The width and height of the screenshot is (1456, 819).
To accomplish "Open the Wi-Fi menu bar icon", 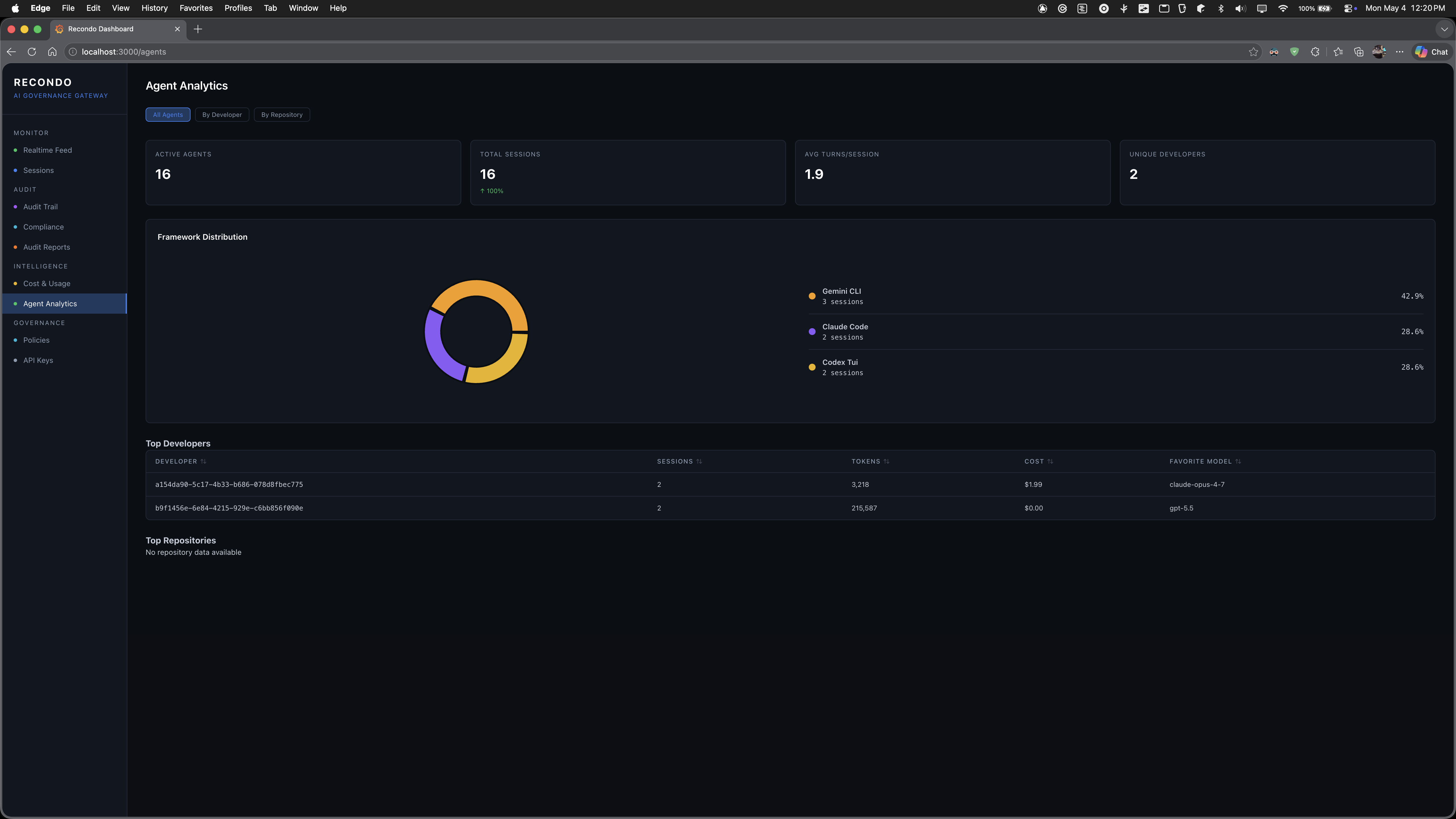I will [1283, 9].
